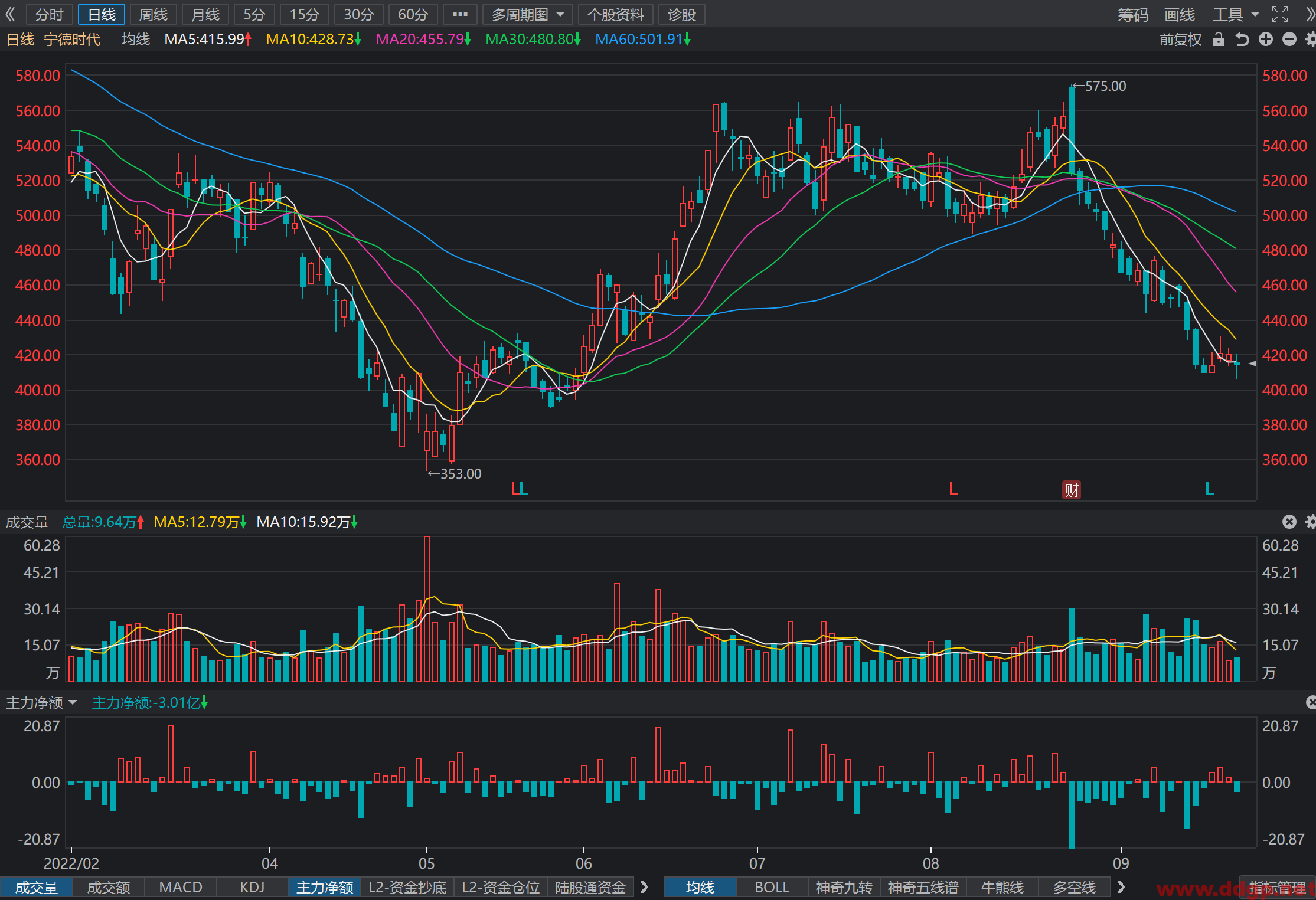
Task: Select the KDJ indicator tab
Action: tap(253, 887)
